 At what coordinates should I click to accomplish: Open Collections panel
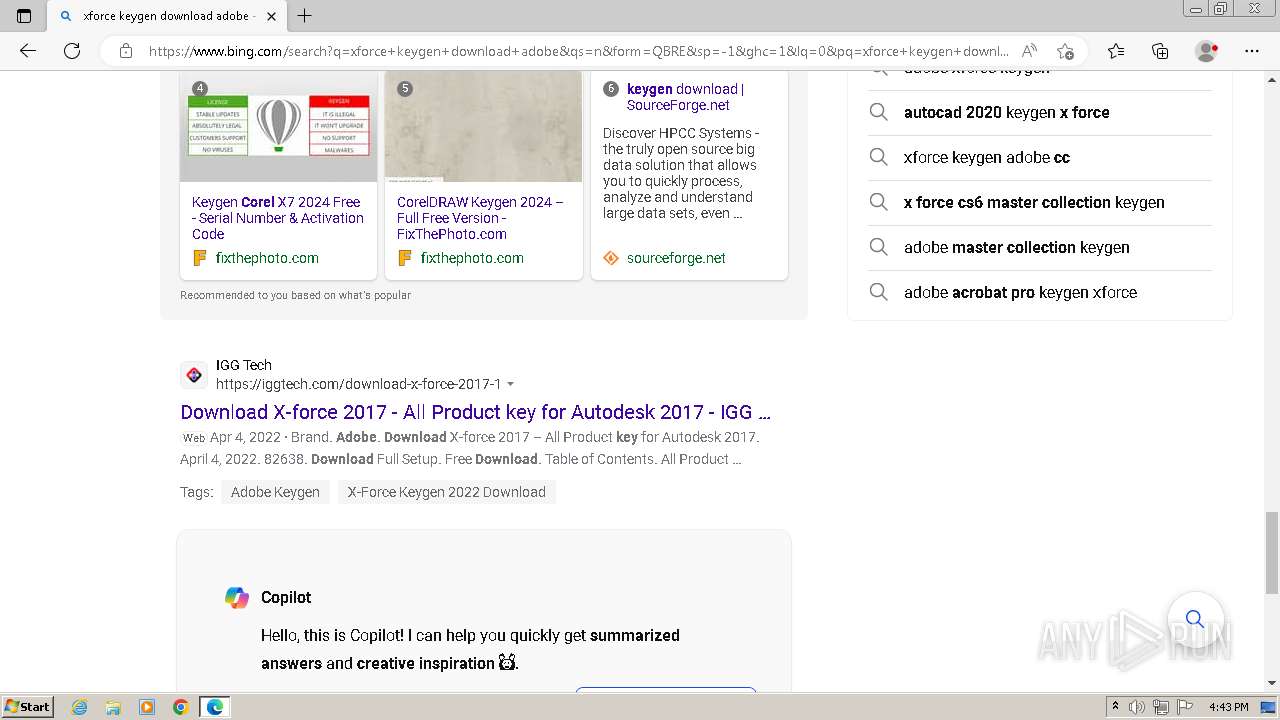[x=1160, y=51]
